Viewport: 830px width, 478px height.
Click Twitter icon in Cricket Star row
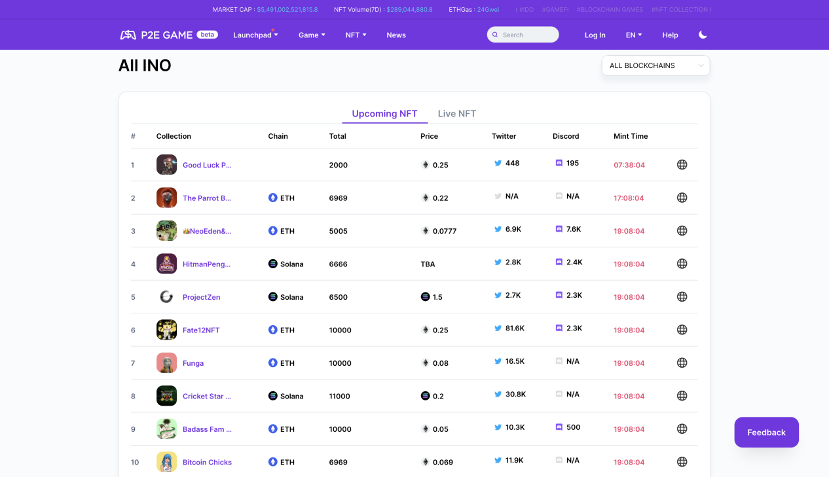[498, 394]
